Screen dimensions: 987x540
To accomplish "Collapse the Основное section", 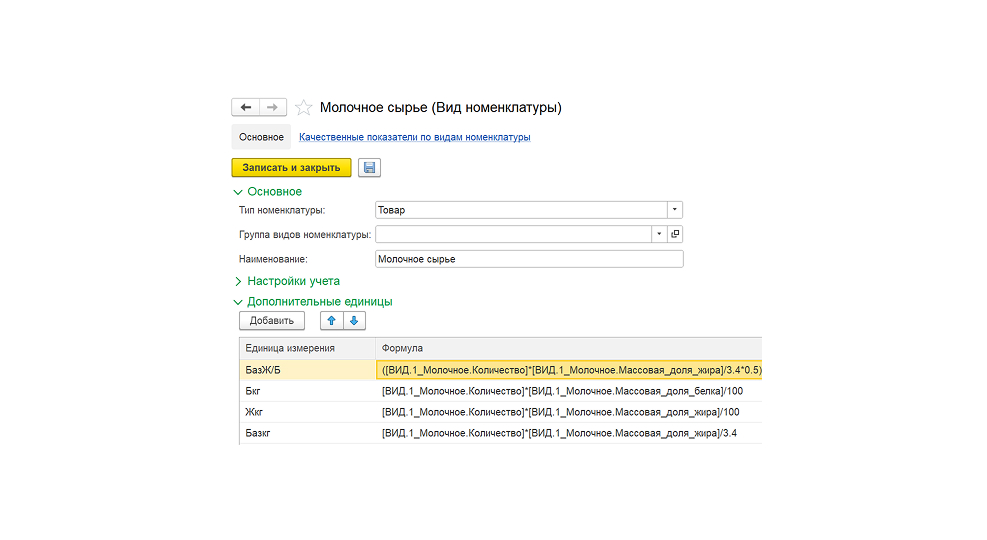I will [x=238, y=192].
